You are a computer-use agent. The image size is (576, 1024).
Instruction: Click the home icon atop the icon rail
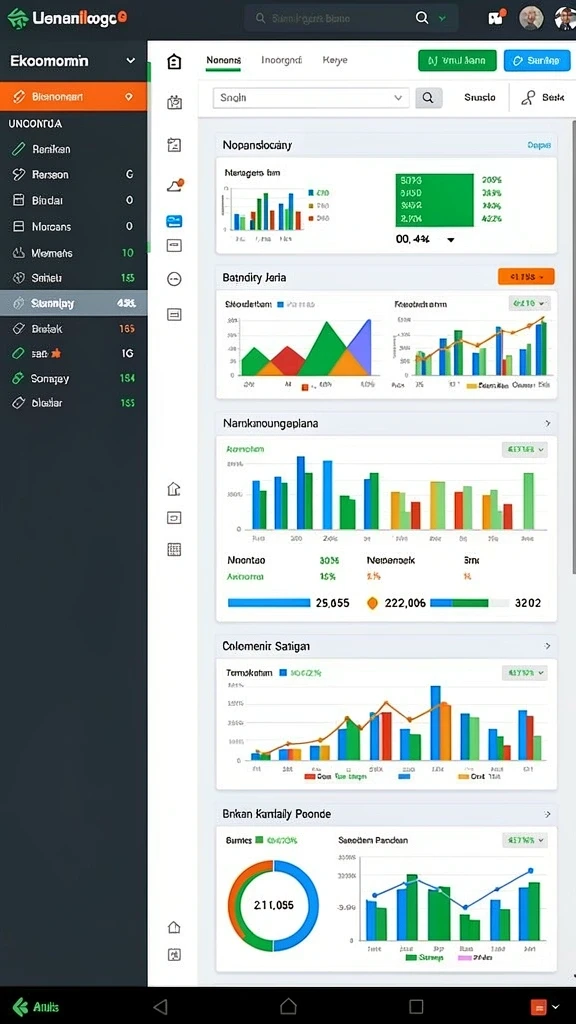(x=174, y=62)
